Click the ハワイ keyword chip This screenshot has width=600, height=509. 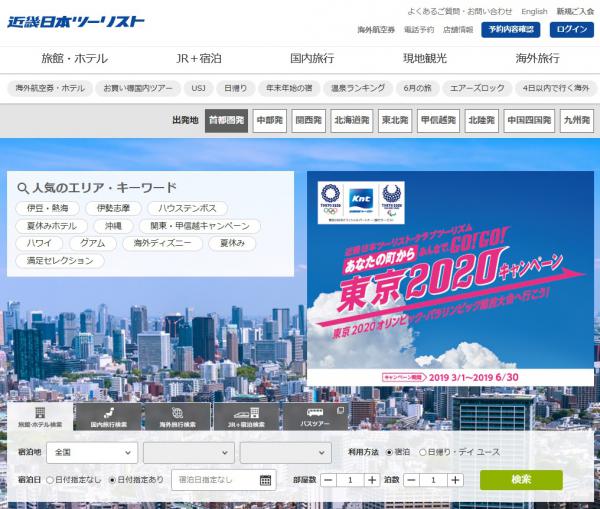pyautogui.click(x=39, y=243)
